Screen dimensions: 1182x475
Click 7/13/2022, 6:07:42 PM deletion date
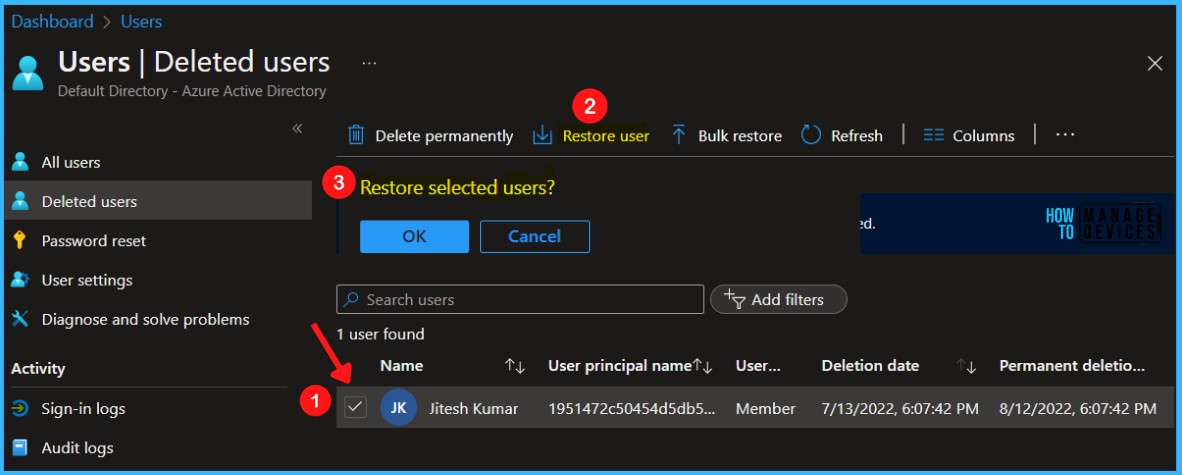(900, 409)
